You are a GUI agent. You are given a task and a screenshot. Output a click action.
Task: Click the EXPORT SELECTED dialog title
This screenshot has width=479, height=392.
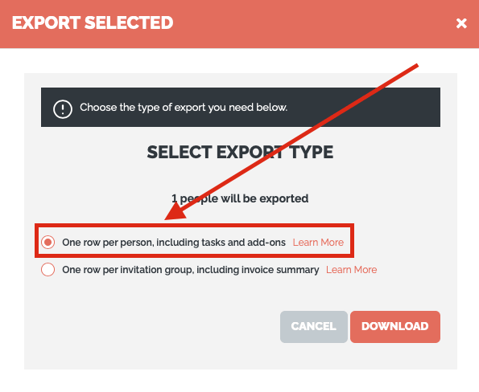click(93, 23)
